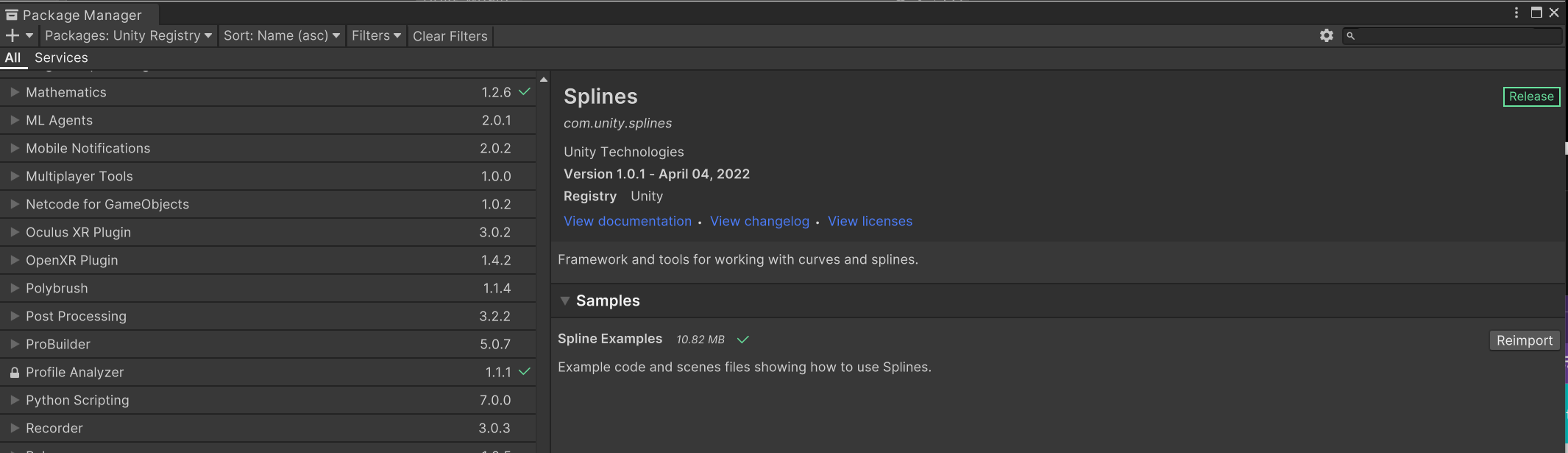Image resolution: width=1568 pixels, height=453 pixels.
Task: Expand the Netcode for GameObjects row
Action: (x=14, y=204)
